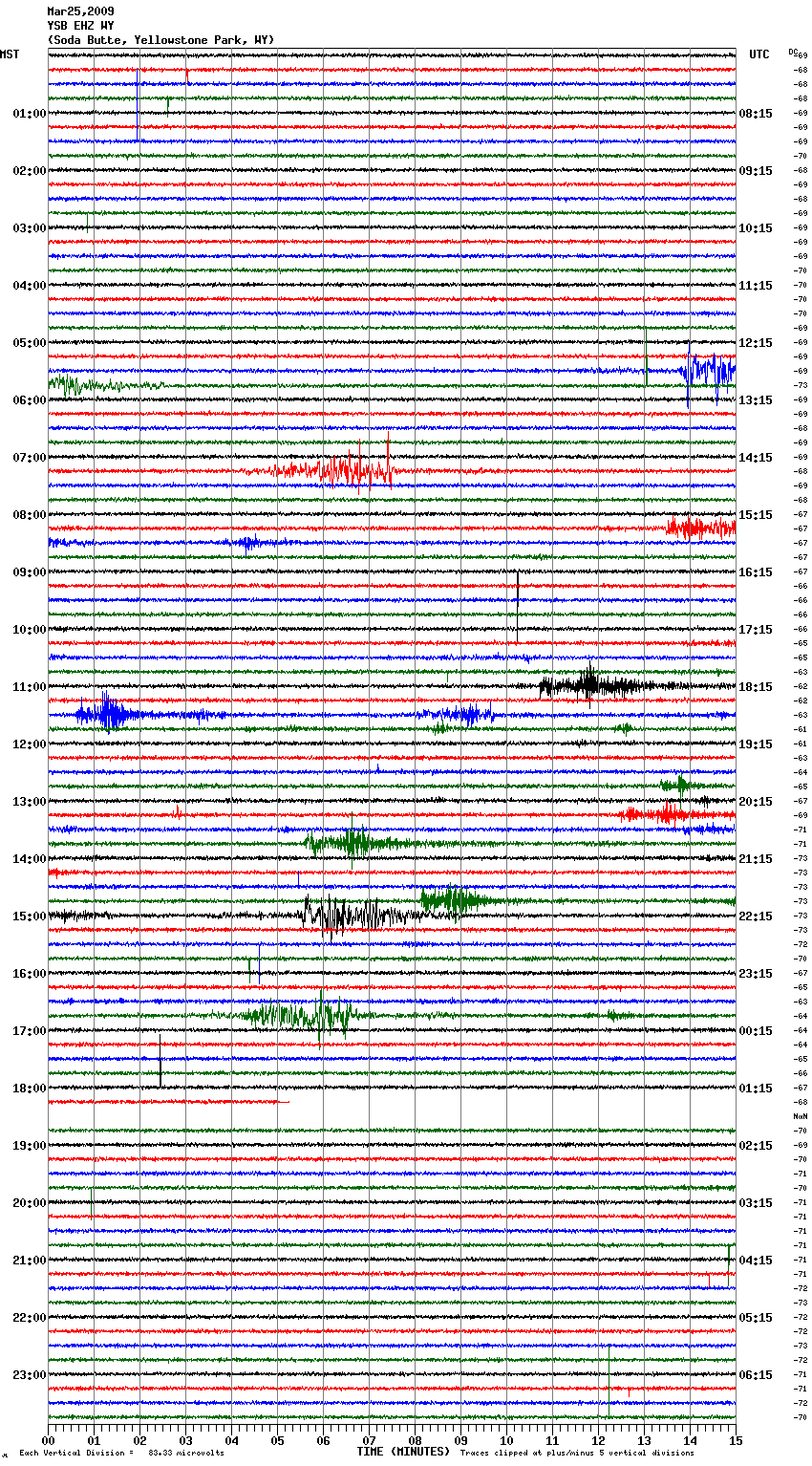Select the 02:00 MST time label
The height and width of the screenshot is (1466, 812).
(x=29, y=171)
